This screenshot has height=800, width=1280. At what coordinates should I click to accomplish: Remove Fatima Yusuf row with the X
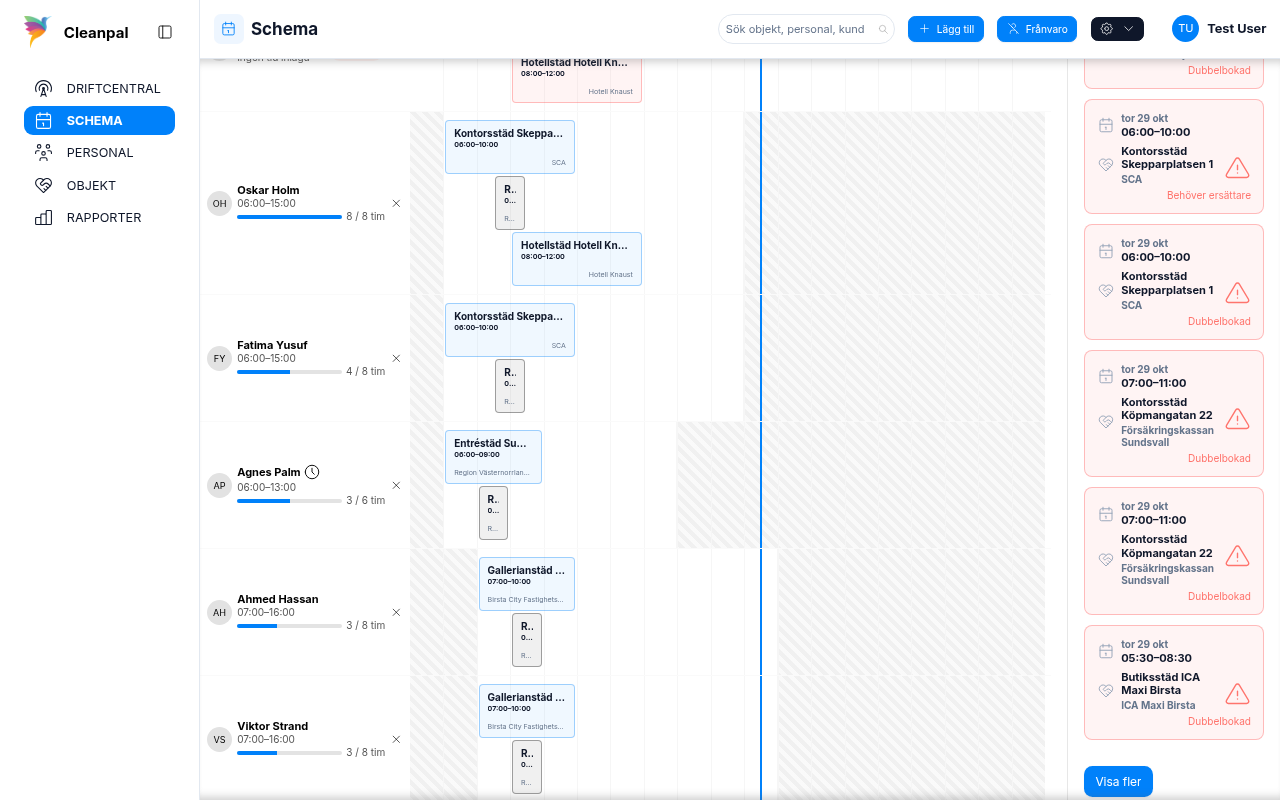(x=396, y=358)
